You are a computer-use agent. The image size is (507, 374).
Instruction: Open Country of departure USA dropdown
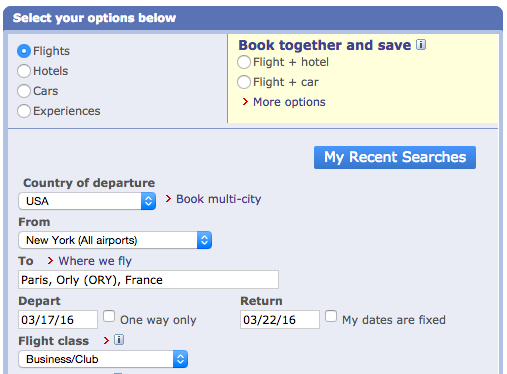coord(87,201)
